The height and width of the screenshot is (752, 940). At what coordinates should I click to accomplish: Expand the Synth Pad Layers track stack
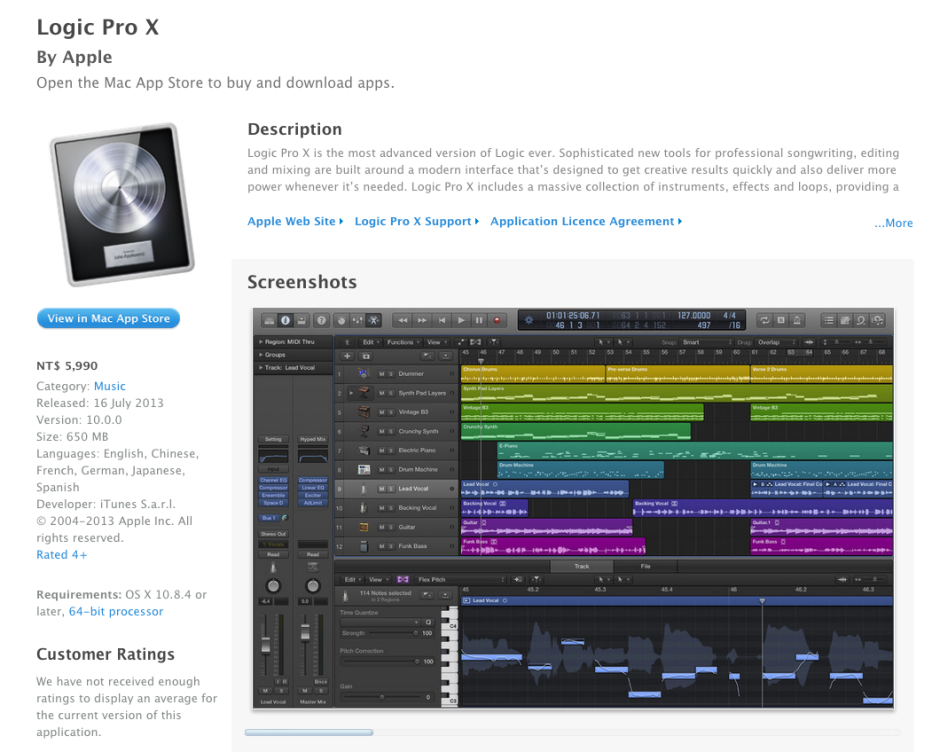tap(351, 393)
